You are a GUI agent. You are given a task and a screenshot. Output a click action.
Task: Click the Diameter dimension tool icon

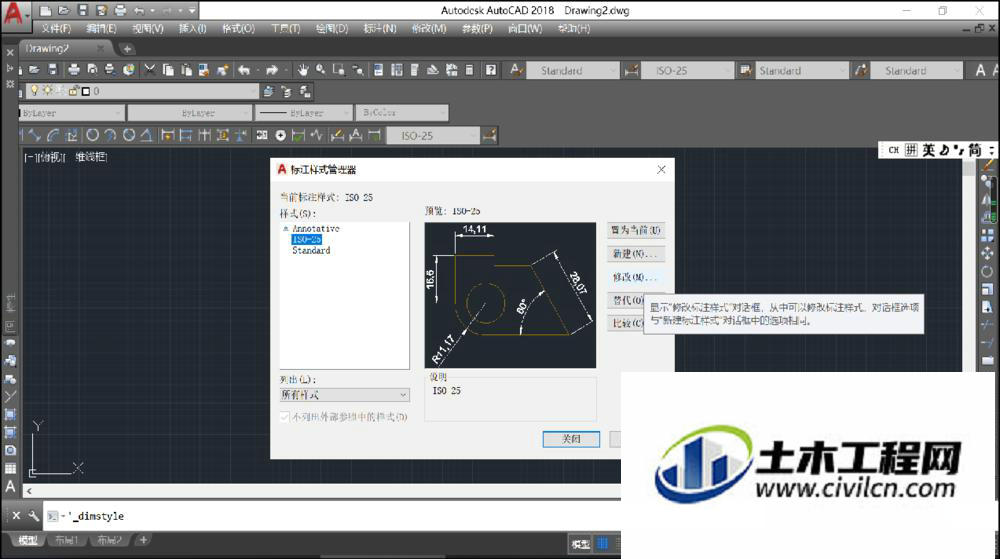[x=129, y=135]
